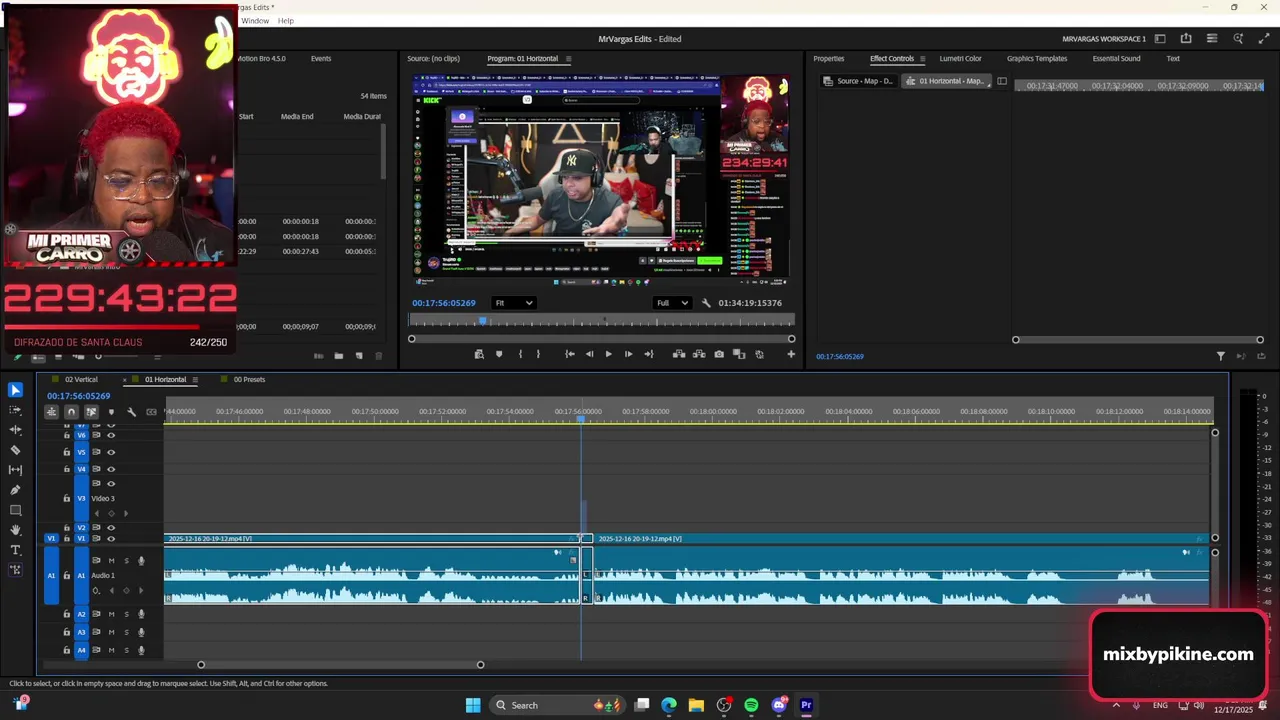Toggle the V3 track lock
This screenshot has width=1280, height=720.
(x=67, y=498)
